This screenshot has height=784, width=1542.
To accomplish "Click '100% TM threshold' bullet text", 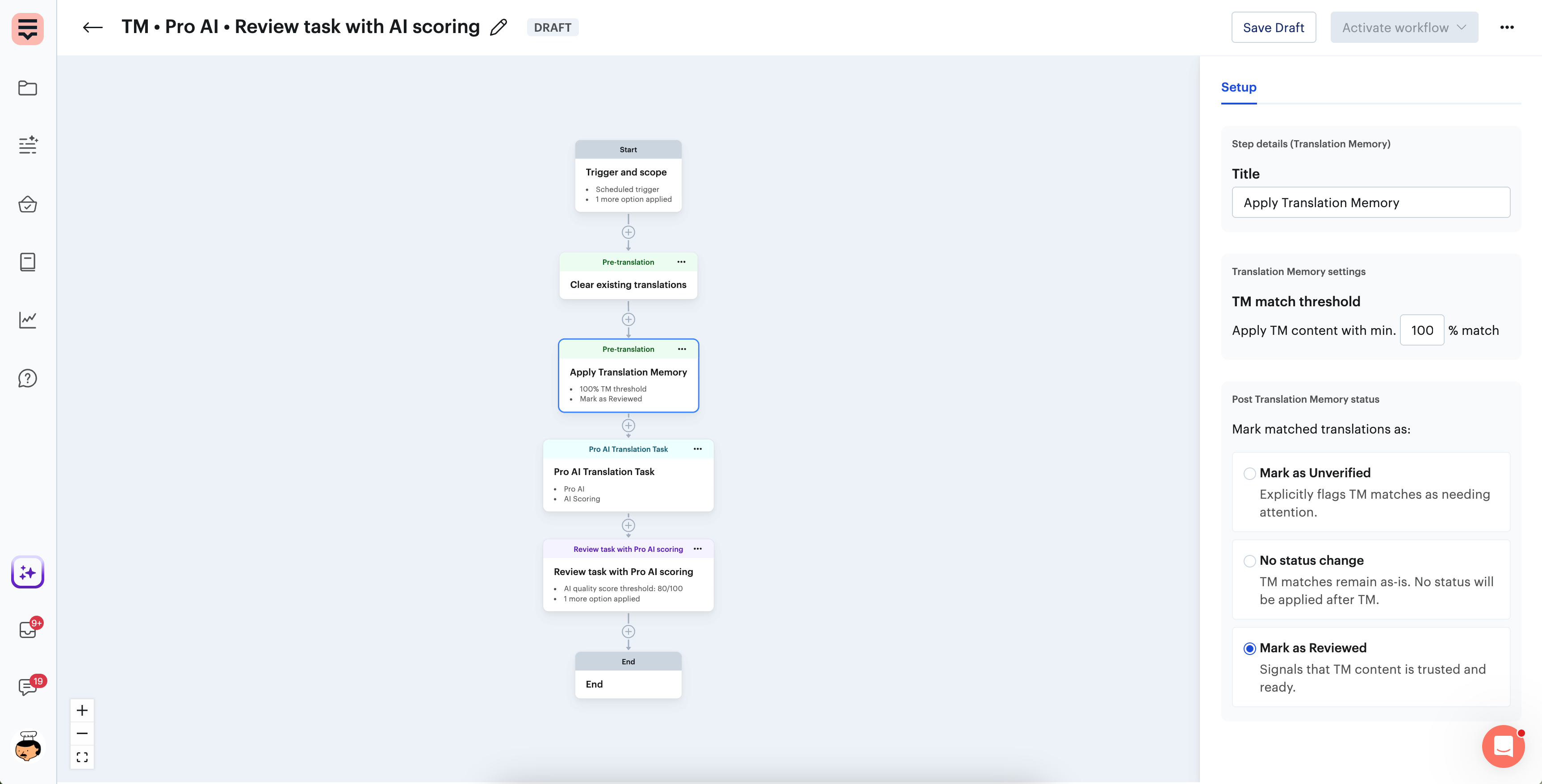I will (612, 389).
